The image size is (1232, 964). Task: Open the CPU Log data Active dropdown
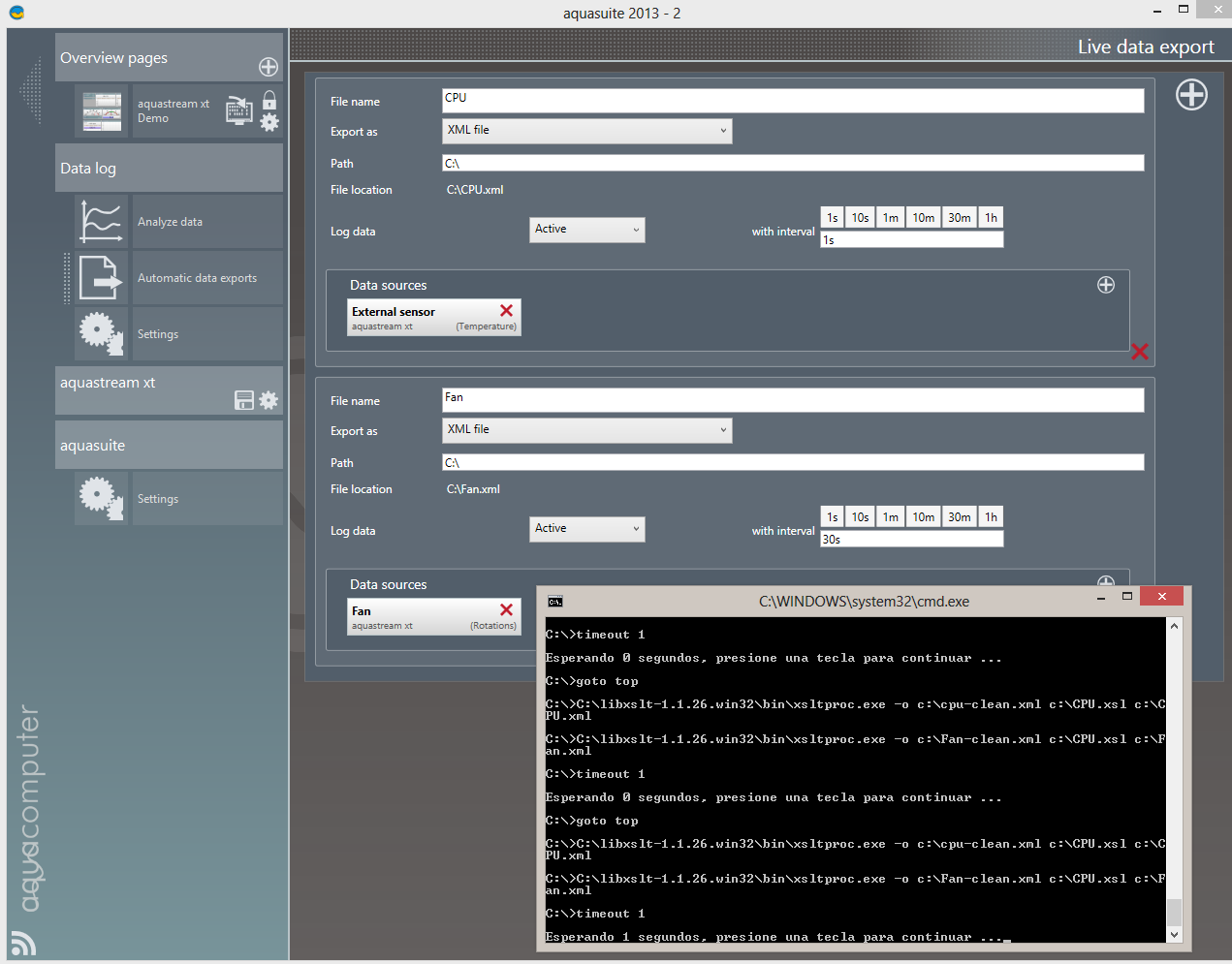click(x=586, y=230)
